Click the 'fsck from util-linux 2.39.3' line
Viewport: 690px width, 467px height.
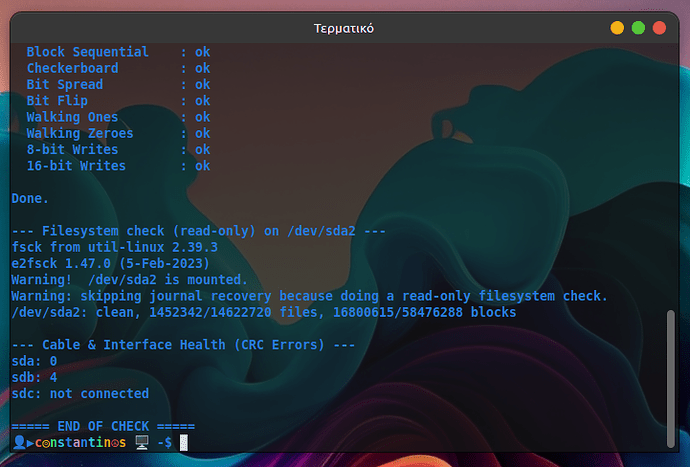tap(114, 247)
